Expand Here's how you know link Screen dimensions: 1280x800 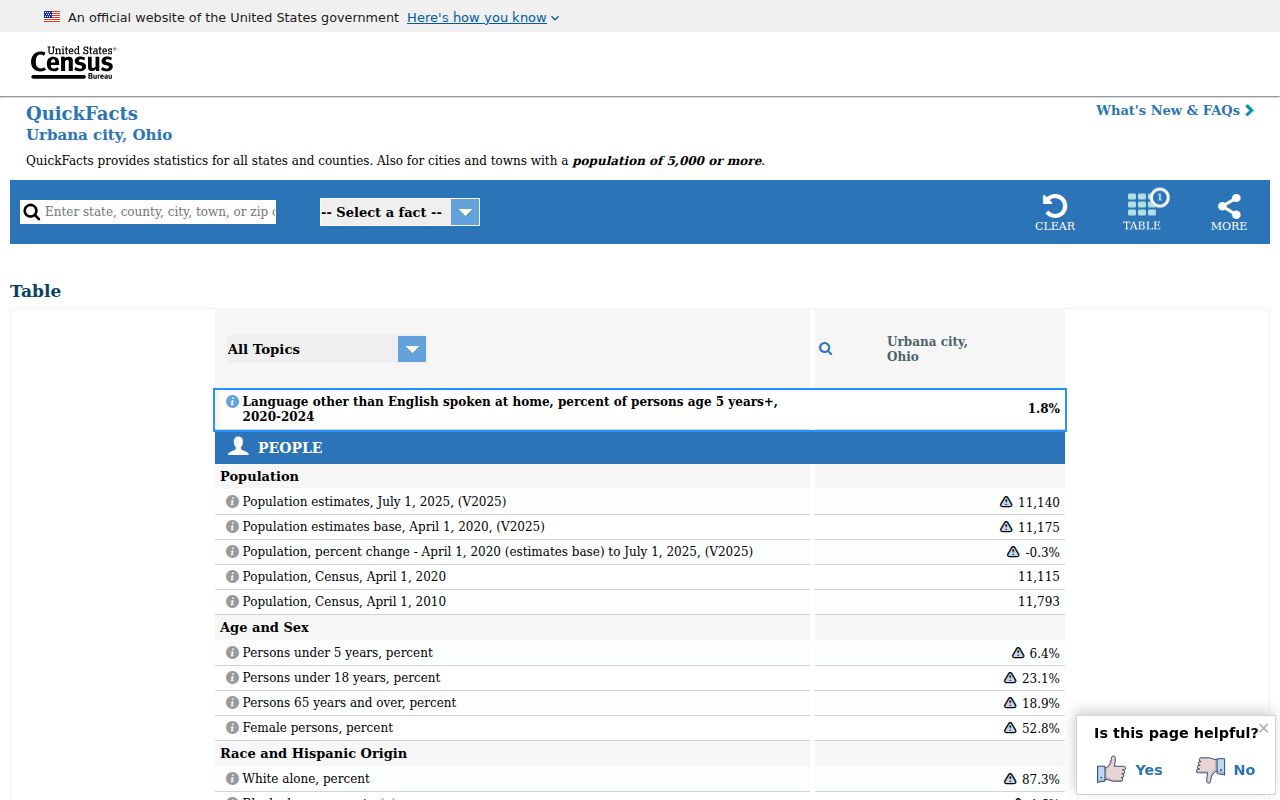coord(483,17)
